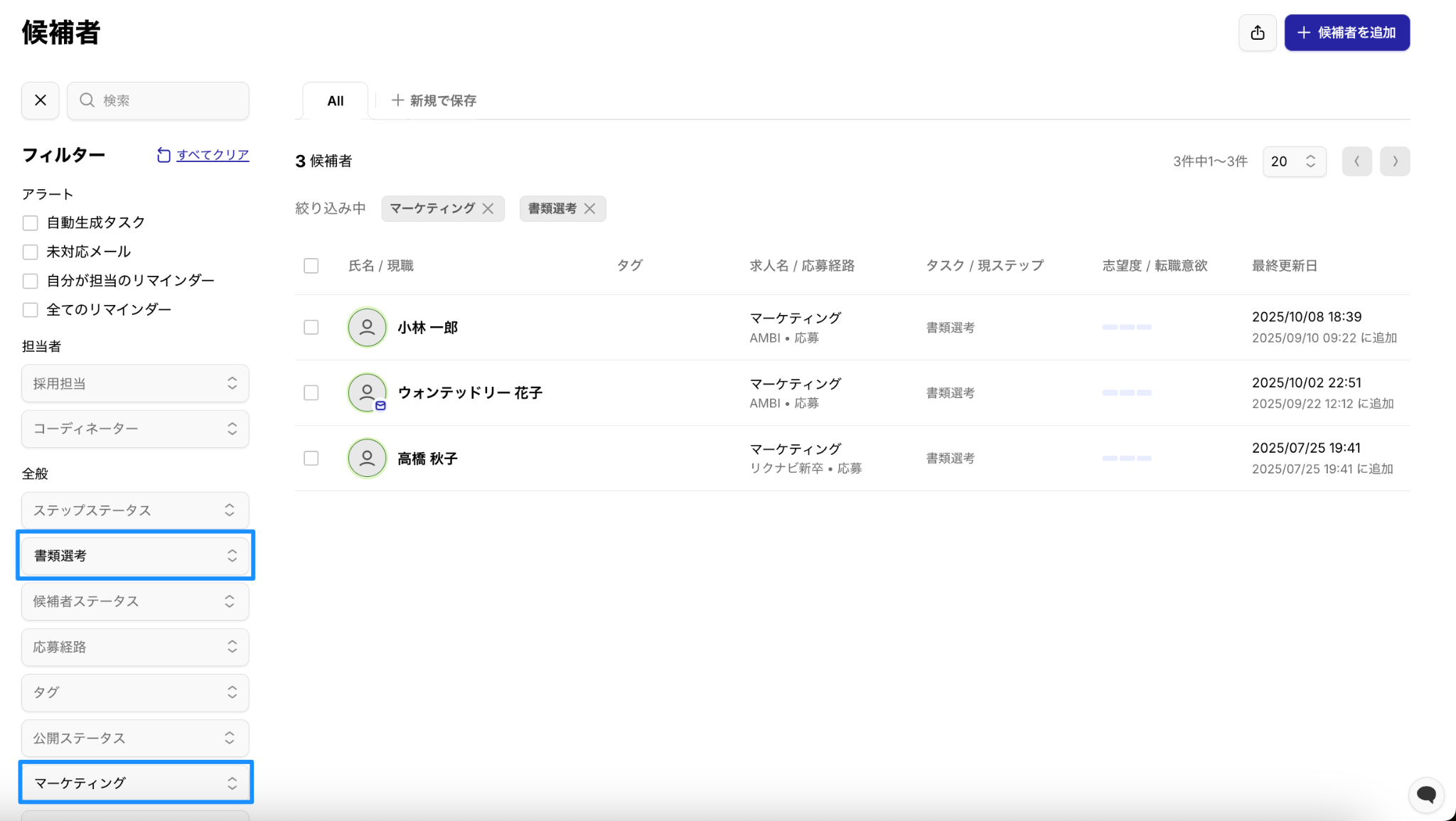Image resolution: width=1456 pixels, height=821 pixels.
Task: Enable 自動生成タスク alert checkbox
Action: click(30, 223)
